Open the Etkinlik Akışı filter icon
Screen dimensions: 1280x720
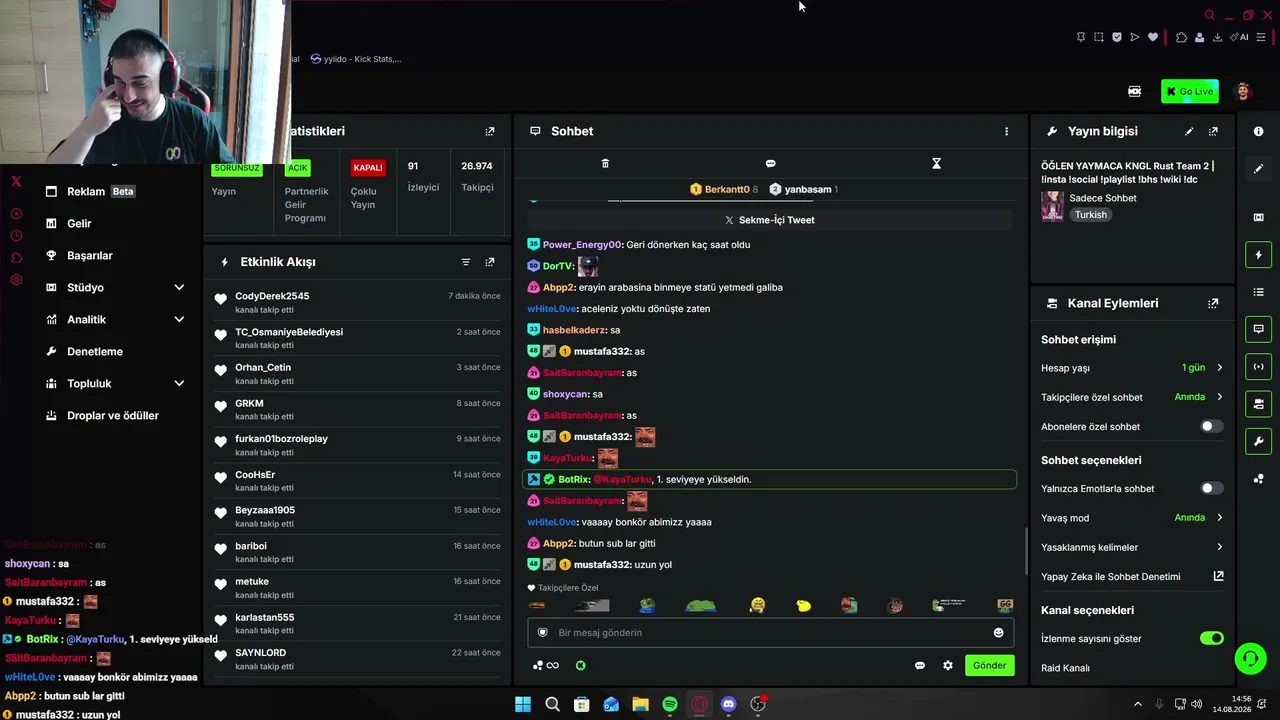tap(466, 262)
